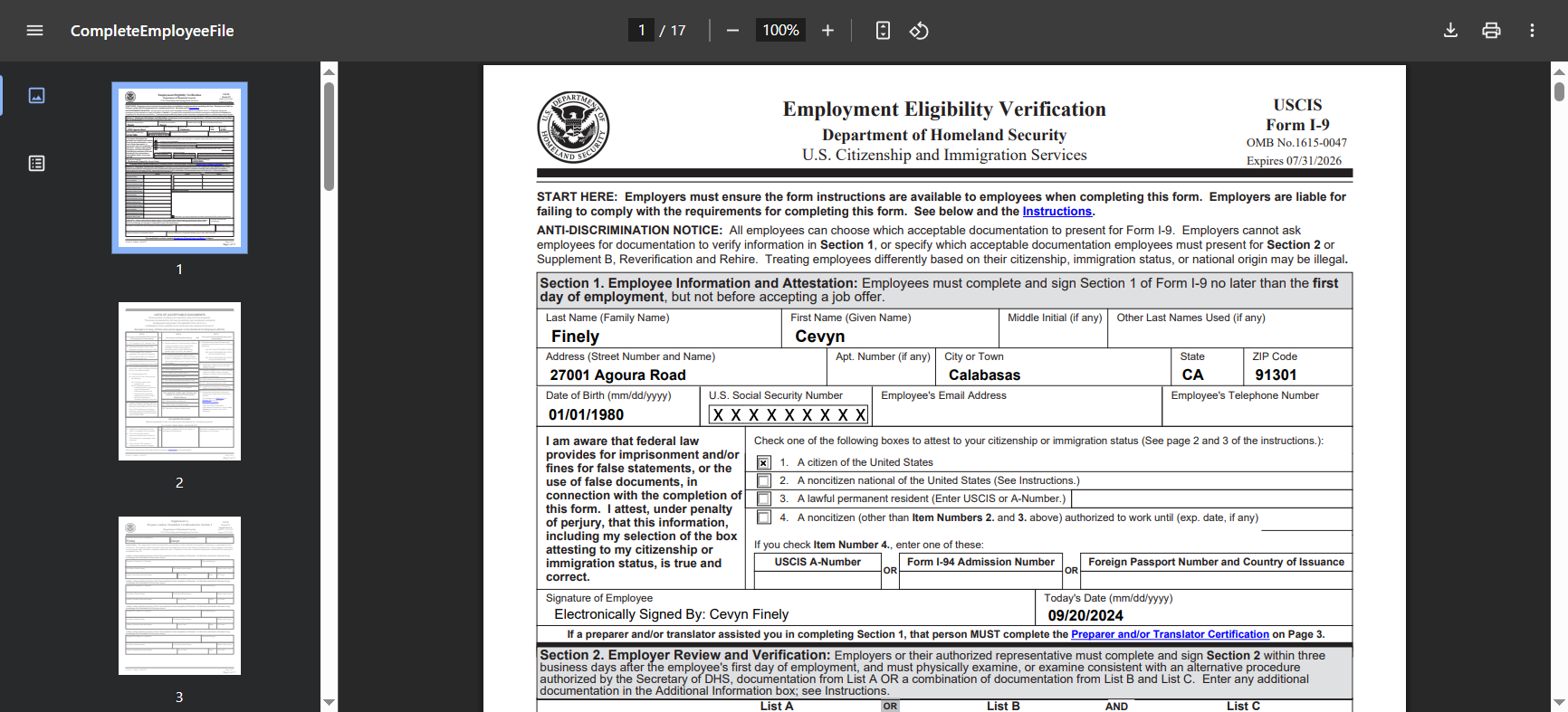Click the document scrollbar up arrow
Image resolution: width=1568 pixels, height=712 pixels.
[1560, 71]
